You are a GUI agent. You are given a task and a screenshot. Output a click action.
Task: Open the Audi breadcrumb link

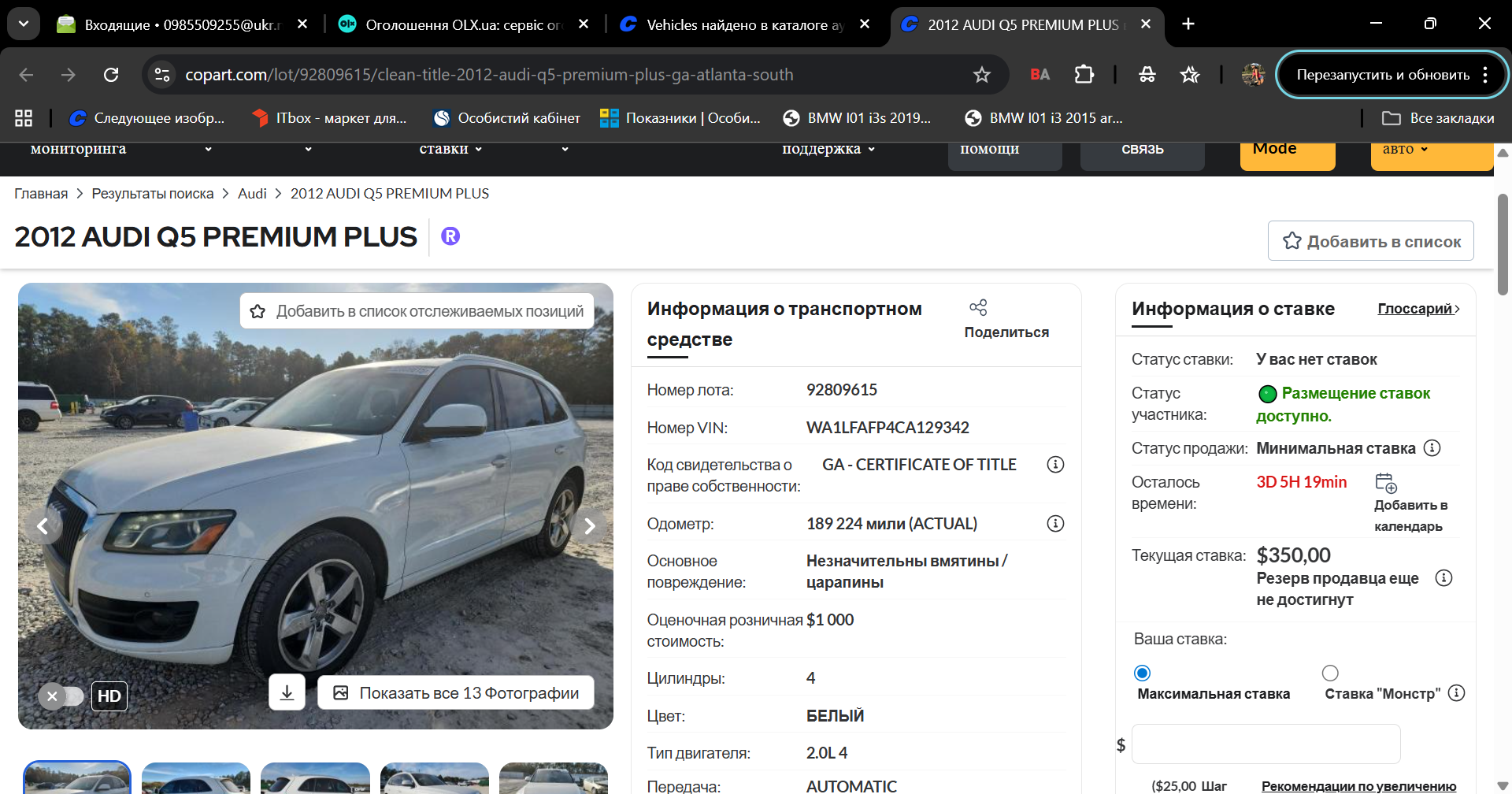pos(252,194)
